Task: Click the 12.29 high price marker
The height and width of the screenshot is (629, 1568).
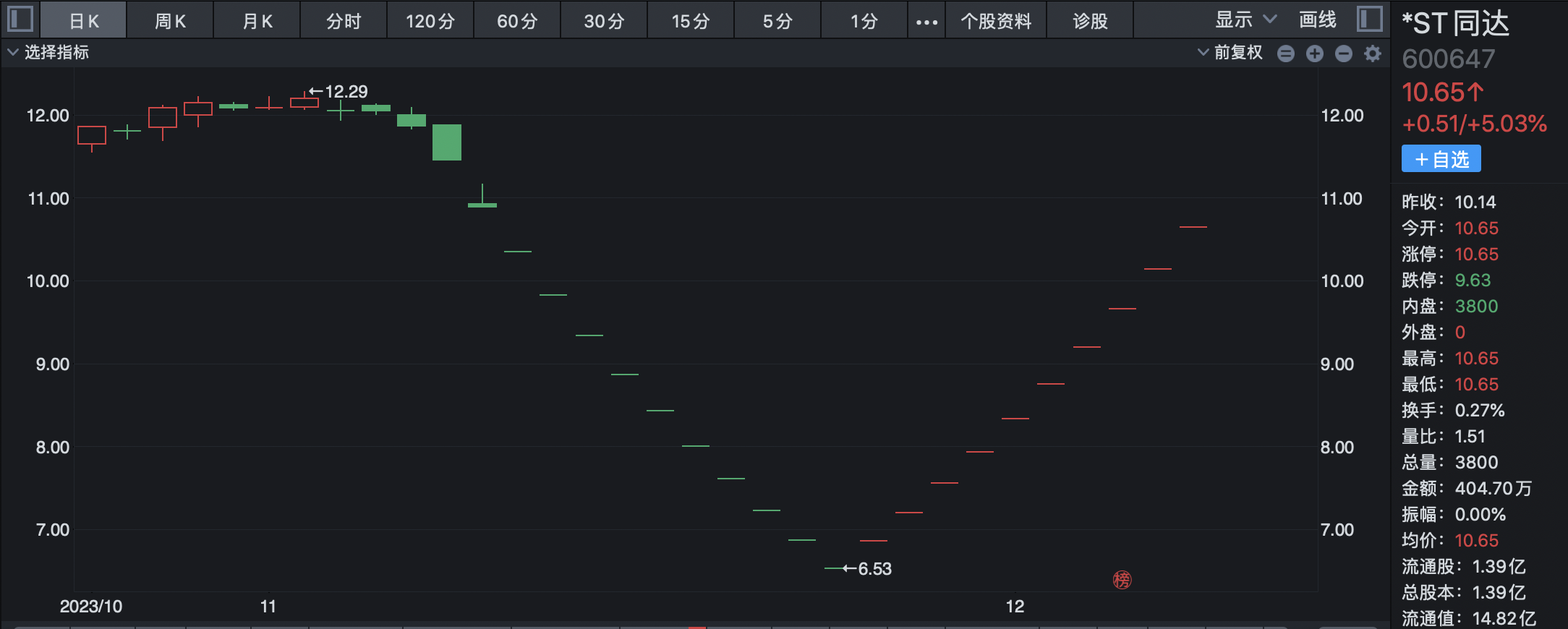Action: (x=338, y=92)
